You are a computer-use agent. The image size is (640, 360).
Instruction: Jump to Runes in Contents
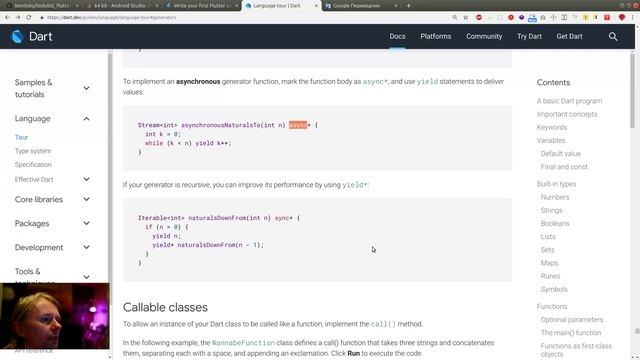point(550,276)
